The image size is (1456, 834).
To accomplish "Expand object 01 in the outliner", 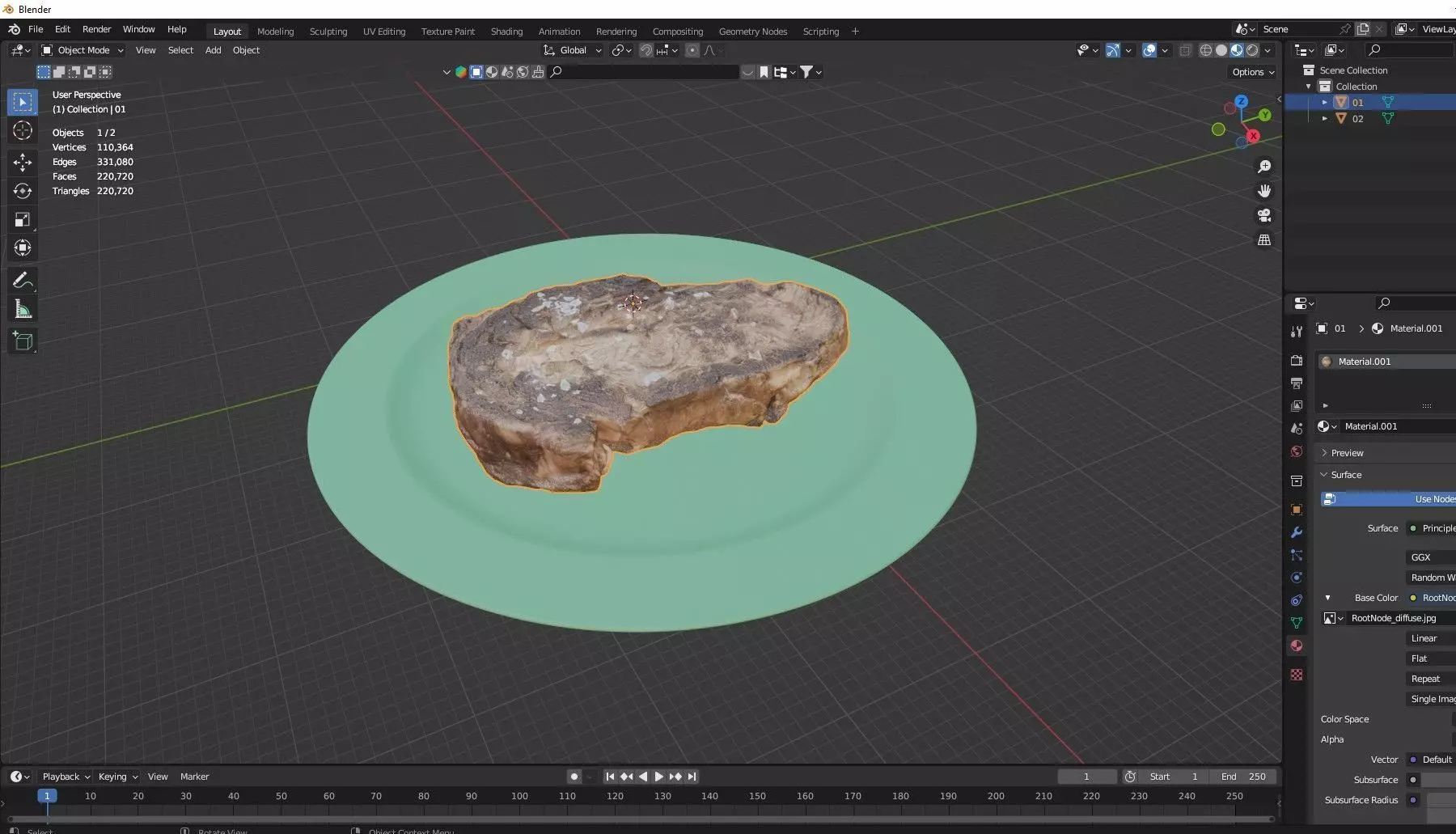I will 1324,103.
